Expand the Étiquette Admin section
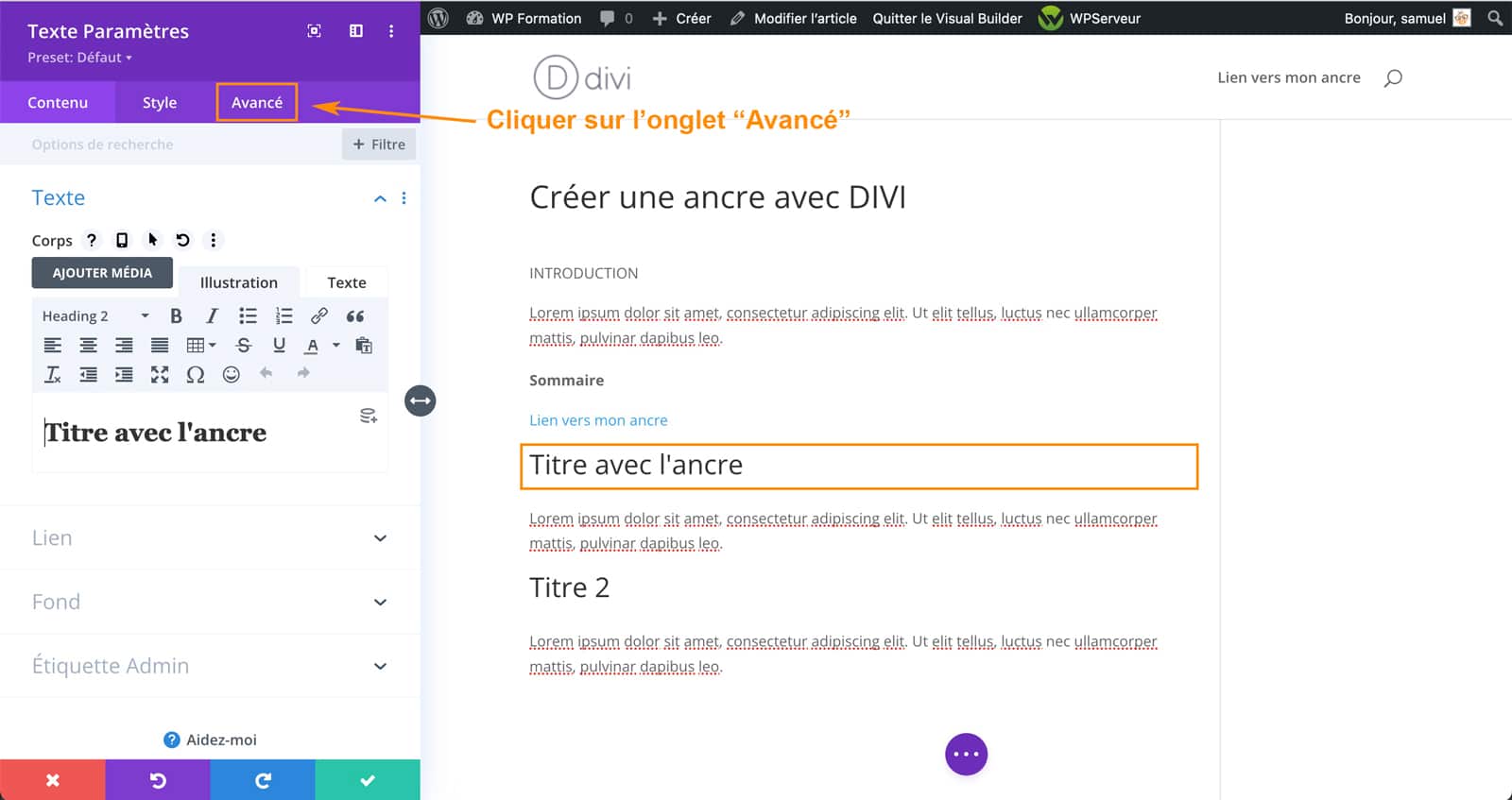Image resolution: width=1512 pixels, height=800 pixels. 210,666
